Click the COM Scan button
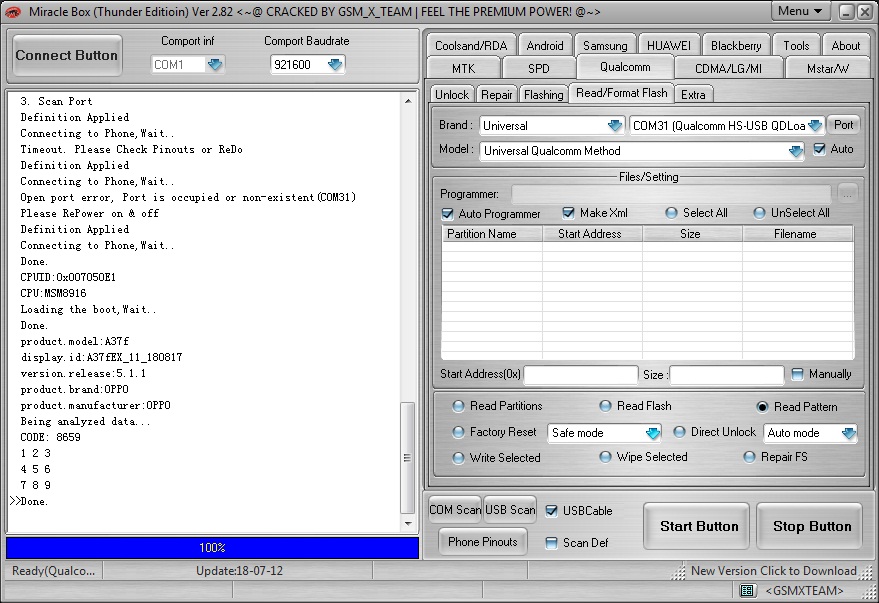This screenshot has height=603, width=879. (455, 509)
